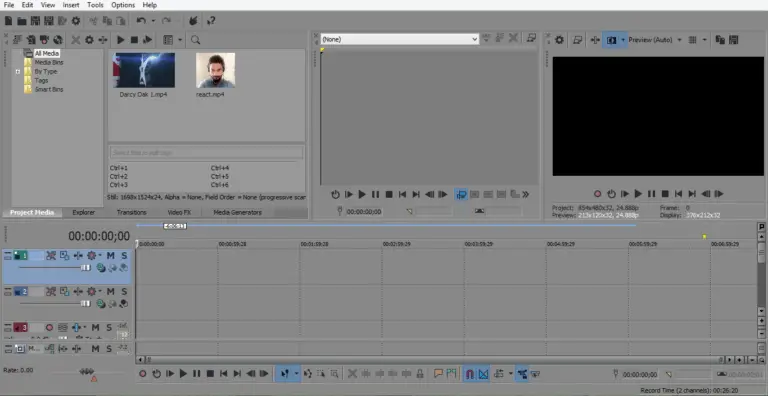Mute video track 1
768x396 pixels.
tap(111, 255)
